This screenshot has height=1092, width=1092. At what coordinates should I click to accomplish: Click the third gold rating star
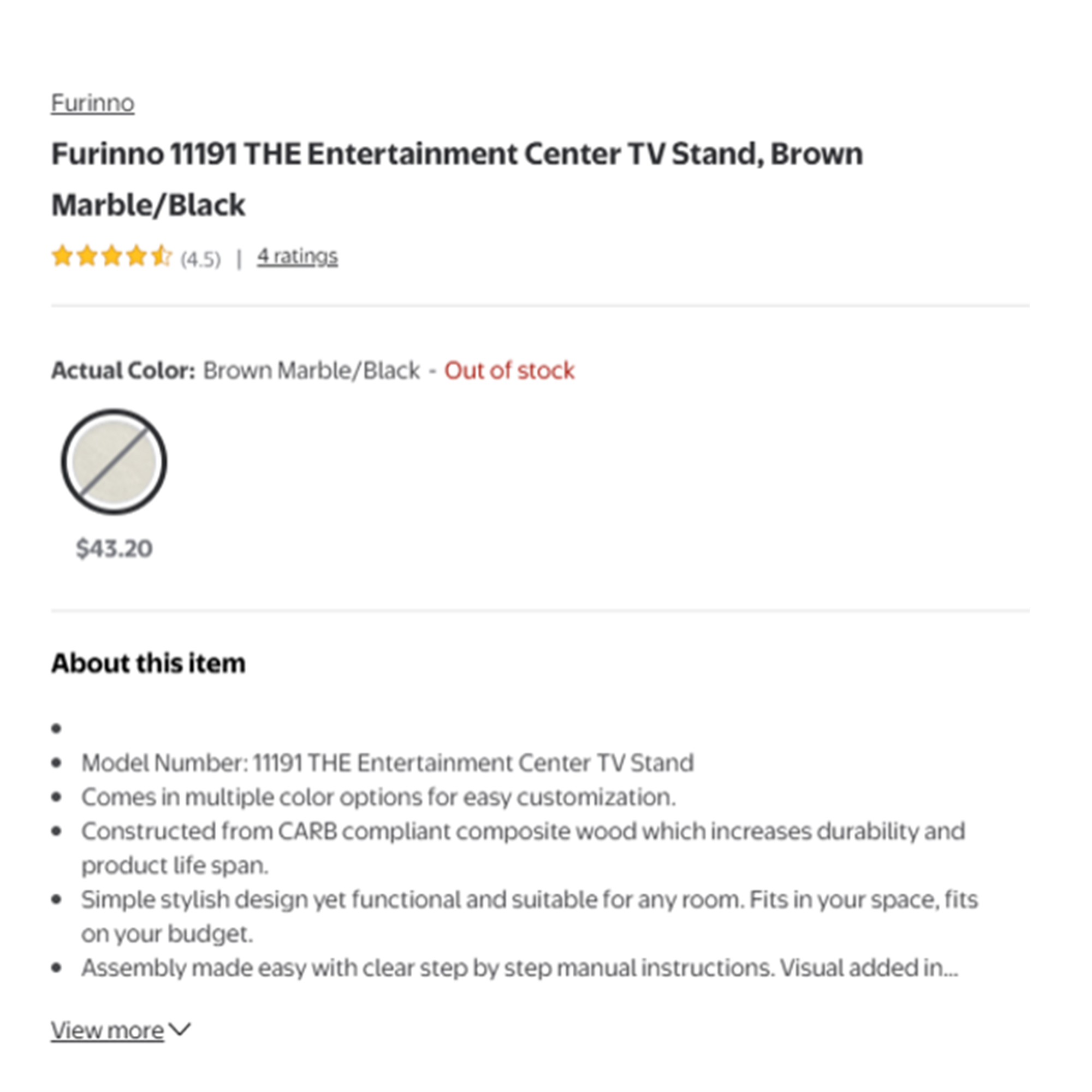(112, 256)
